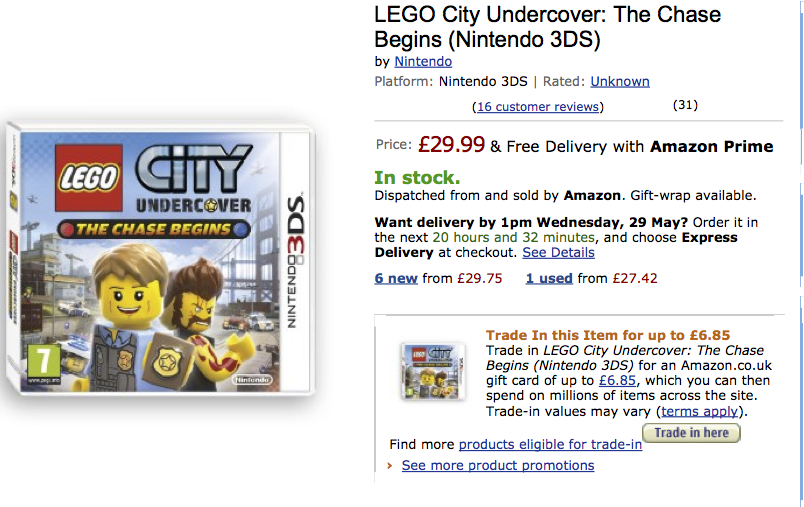Image resolution: width=804 pixels, height=507 pixels.
Task: Open the 16 customer reviews link
Action: tap(538, 107)
